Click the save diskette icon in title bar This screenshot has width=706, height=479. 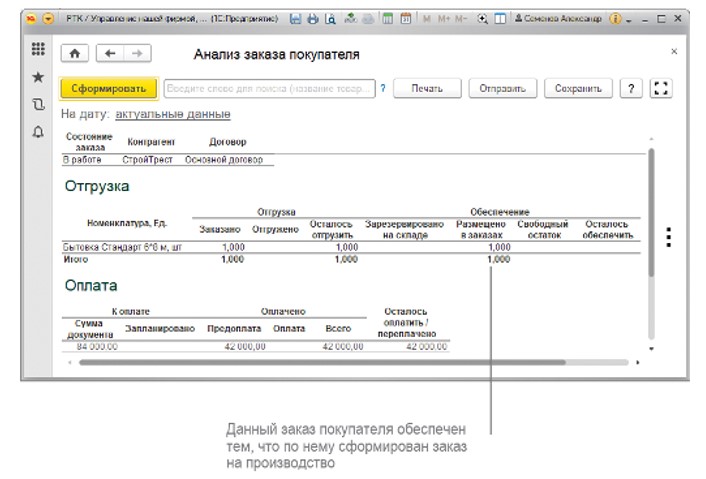click(296, 19)
